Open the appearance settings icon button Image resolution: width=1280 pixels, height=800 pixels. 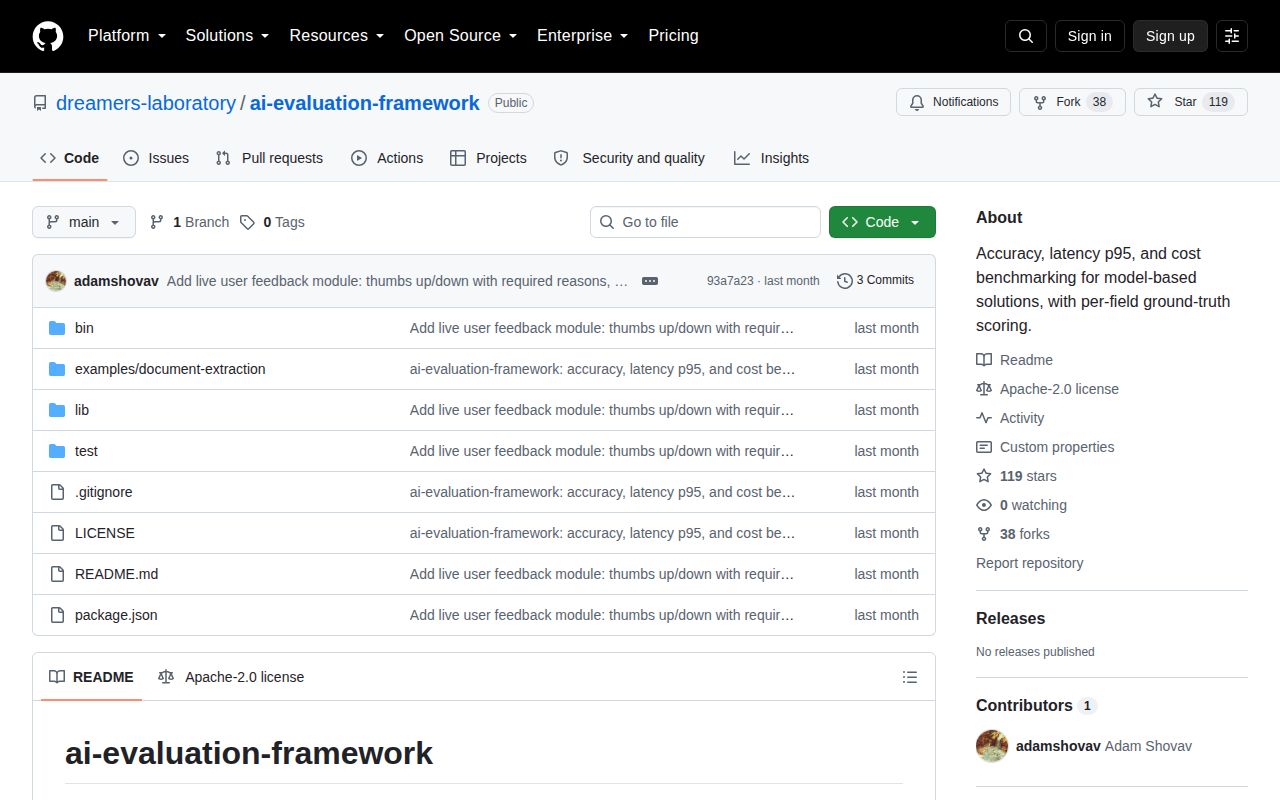point(1232,36)
